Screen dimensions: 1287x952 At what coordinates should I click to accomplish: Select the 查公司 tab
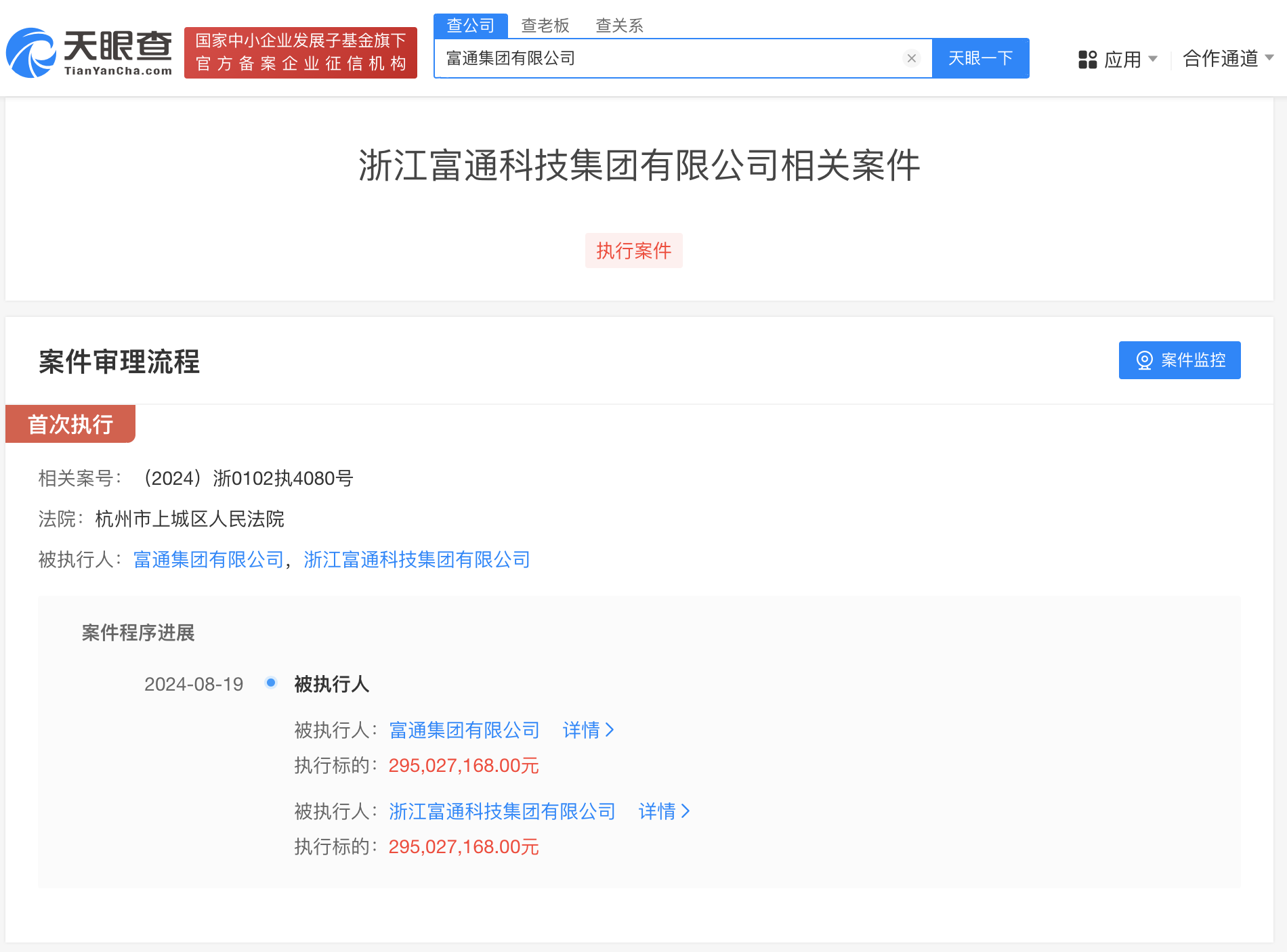pyautogui.click(x=470, y=25)
